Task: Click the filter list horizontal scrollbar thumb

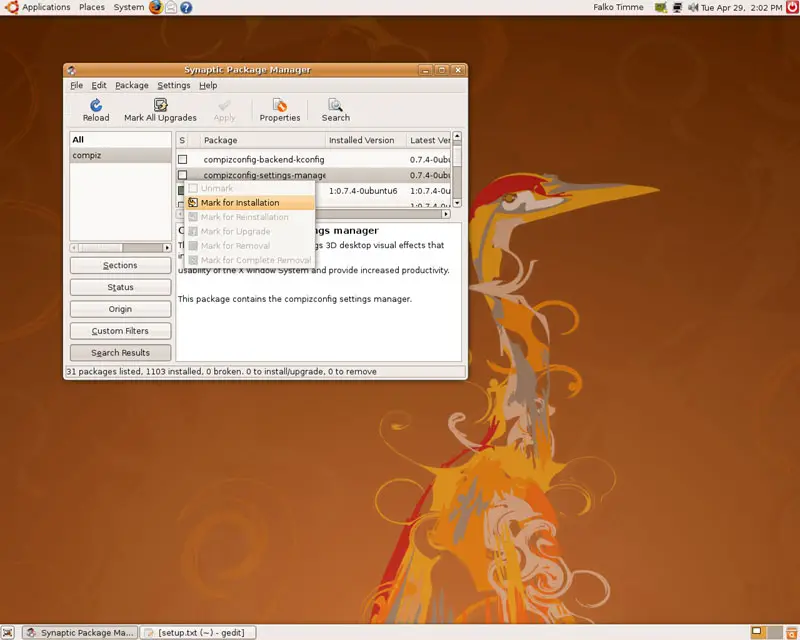Action: [x=101, y=248]
